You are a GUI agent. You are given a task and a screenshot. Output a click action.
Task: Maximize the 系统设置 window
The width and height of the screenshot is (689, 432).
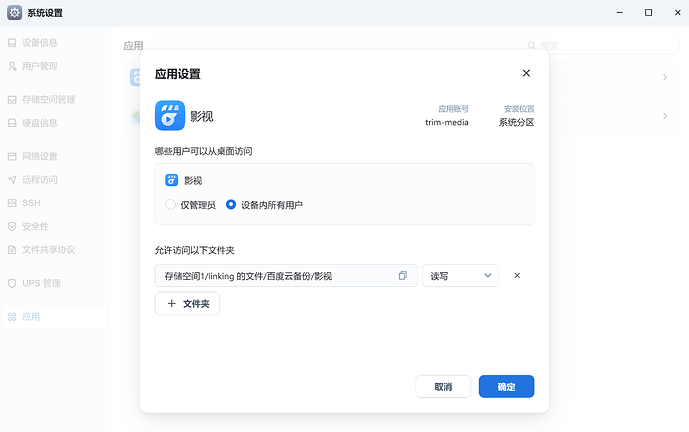(x=648, y=13)
